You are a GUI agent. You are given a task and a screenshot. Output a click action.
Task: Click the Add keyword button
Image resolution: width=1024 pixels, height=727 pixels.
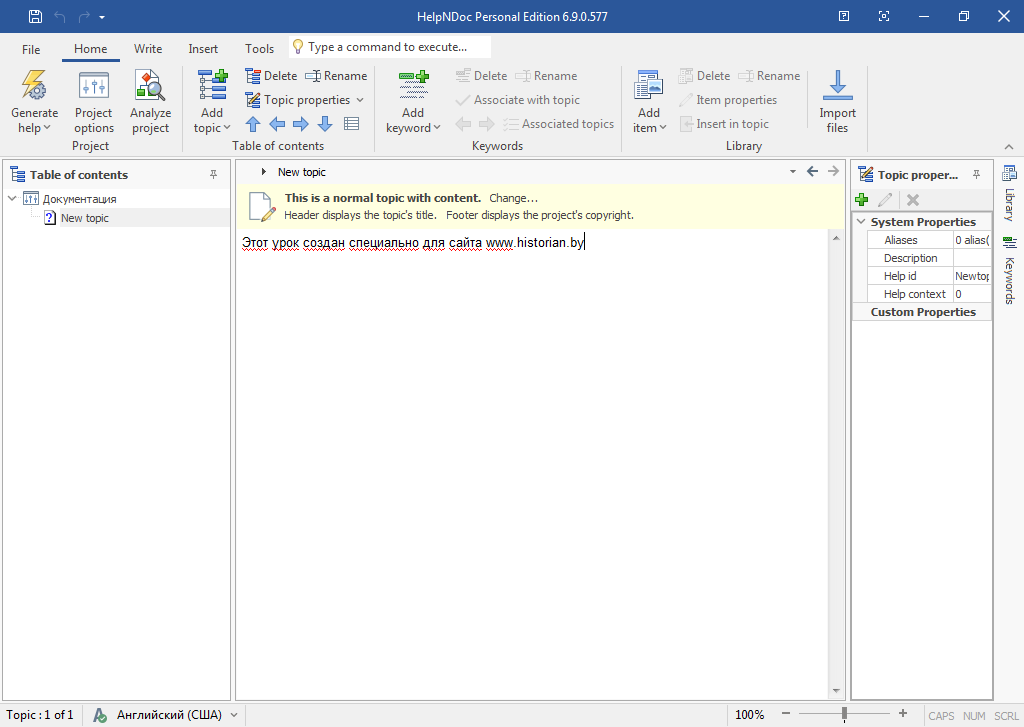coord(413,102)
